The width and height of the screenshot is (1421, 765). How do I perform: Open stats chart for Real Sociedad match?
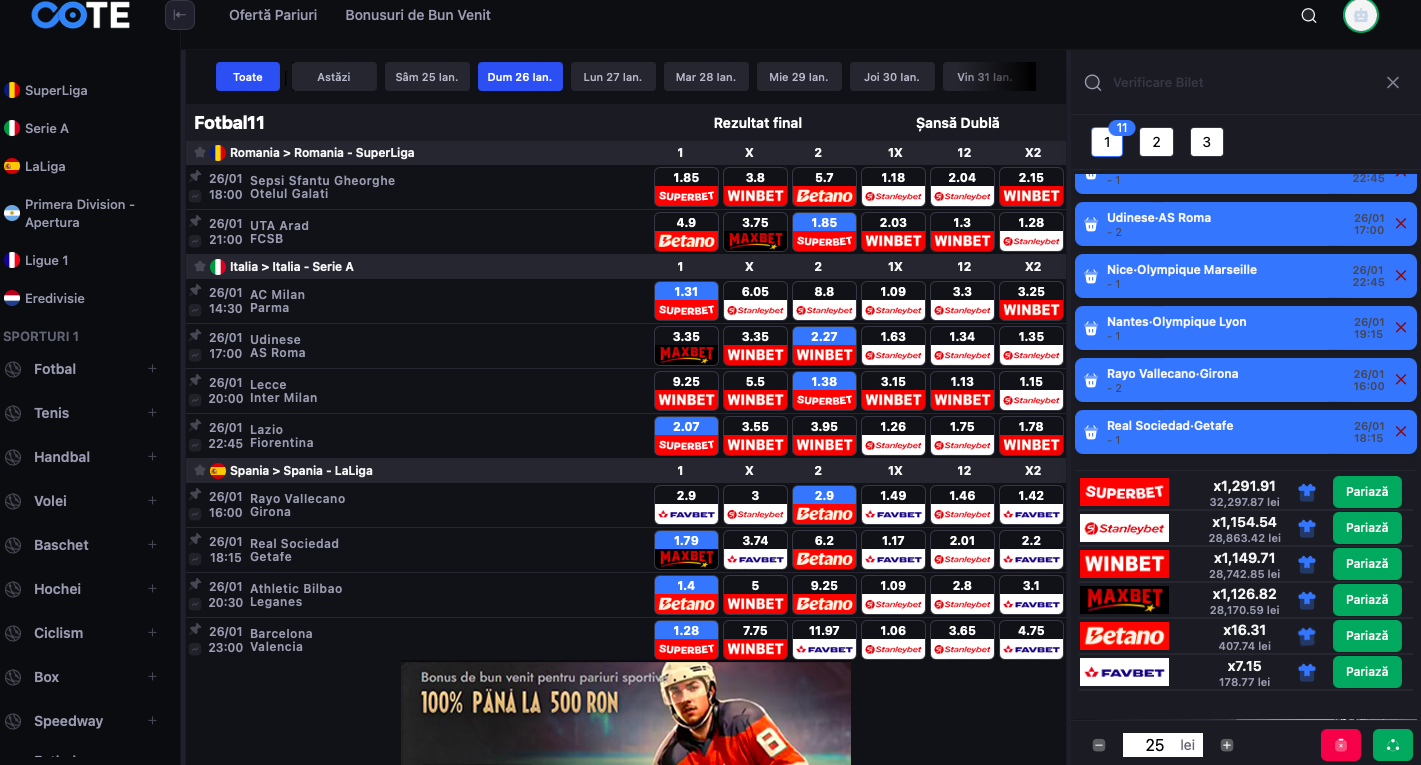pos(196,558)
